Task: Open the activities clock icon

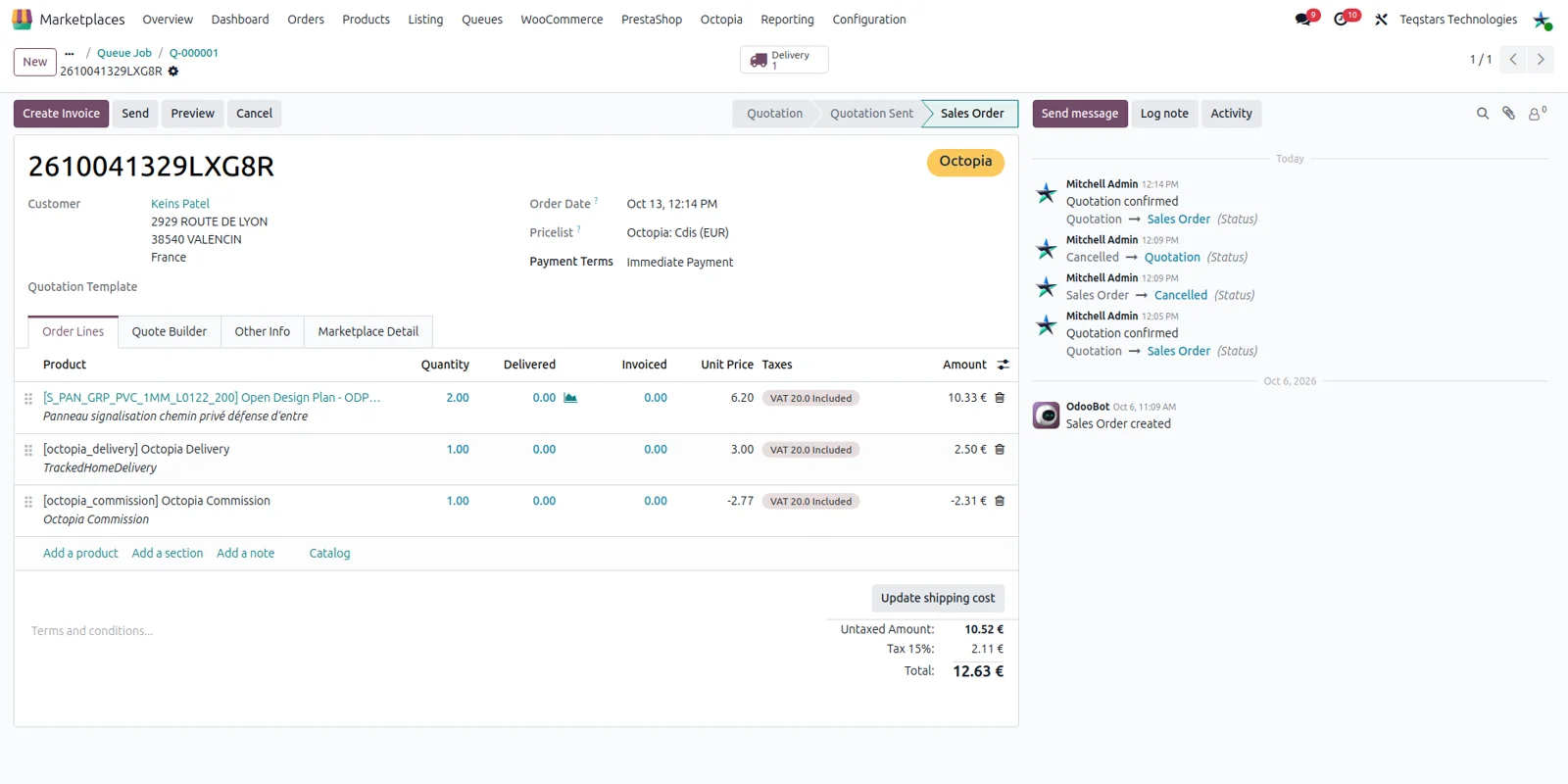Action: pos(1341,19)
